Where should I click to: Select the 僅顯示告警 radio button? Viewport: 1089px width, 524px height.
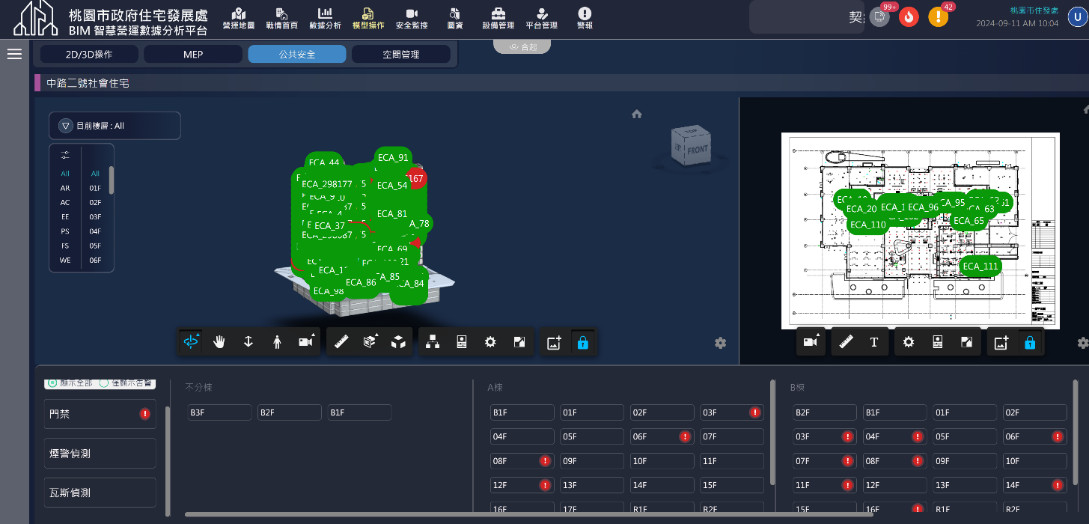pos(104,383)
